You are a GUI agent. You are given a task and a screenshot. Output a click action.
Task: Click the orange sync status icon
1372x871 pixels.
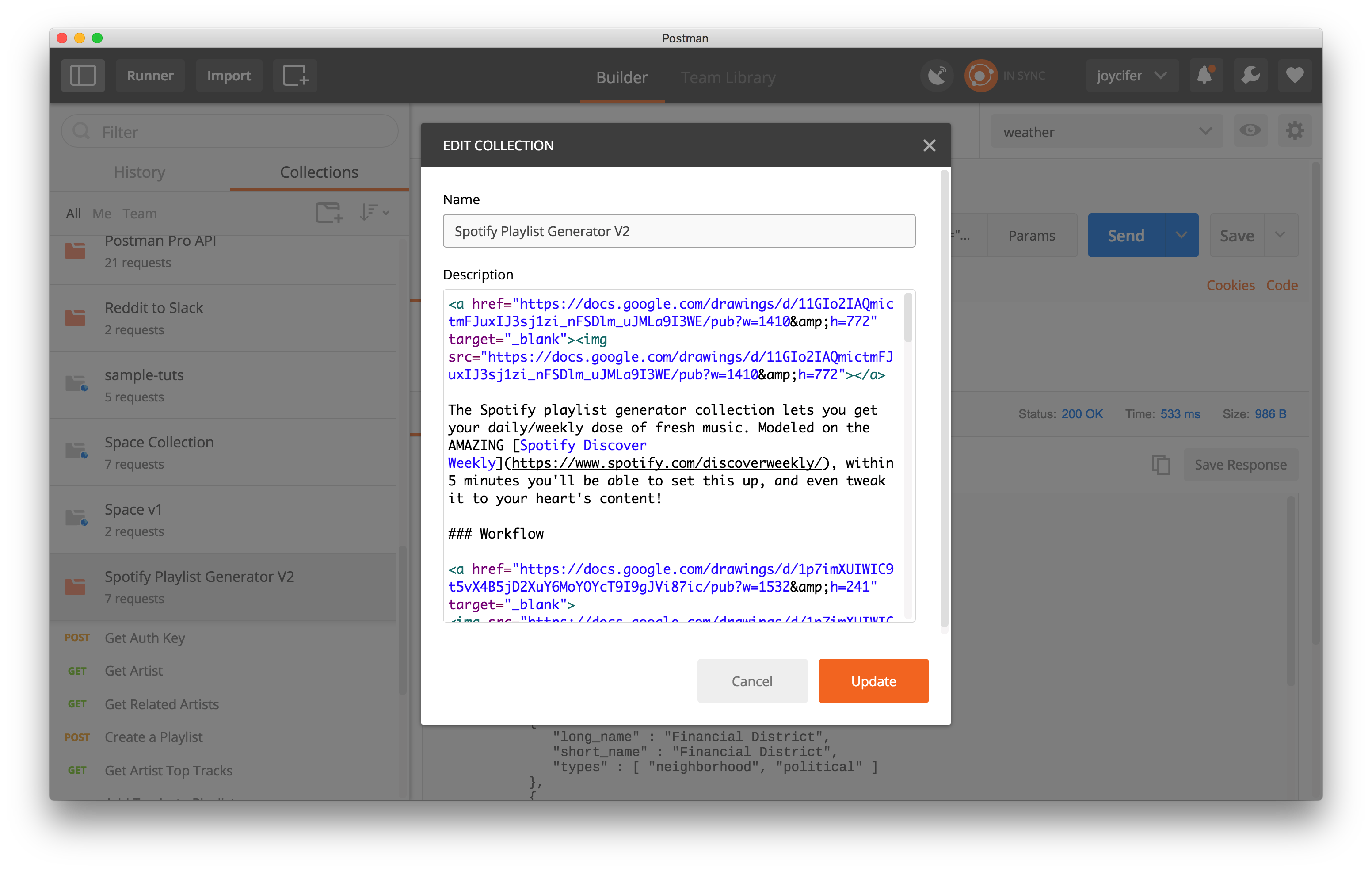coord(980,76)
